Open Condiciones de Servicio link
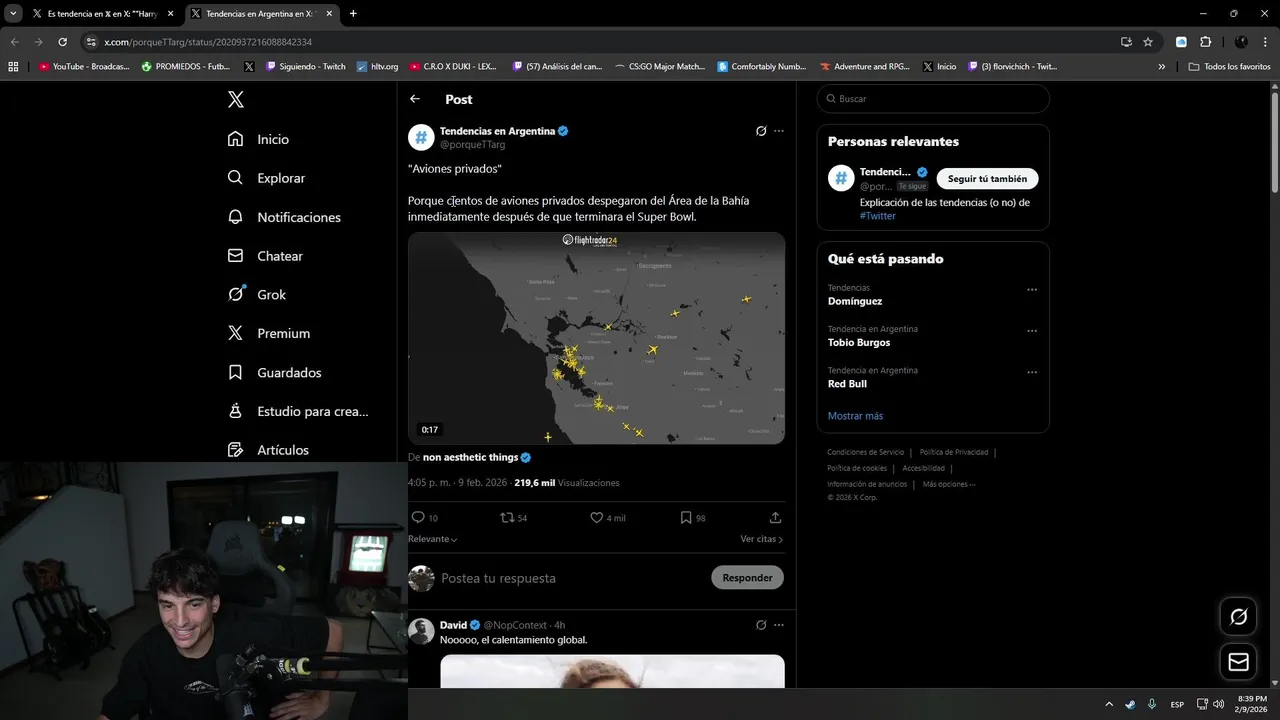Viewport: 1280px width, 720px height. pyautogui.click(x=865, y=452)
